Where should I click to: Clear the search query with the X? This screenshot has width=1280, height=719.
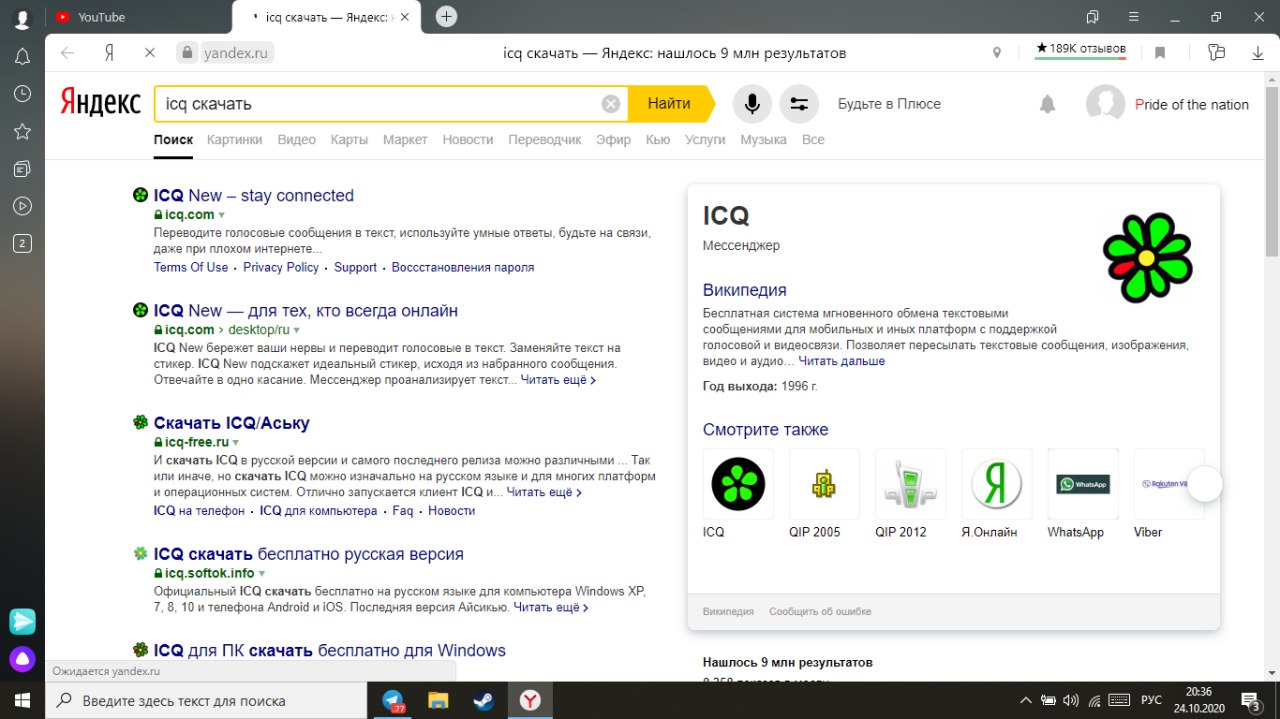[610, 104]
